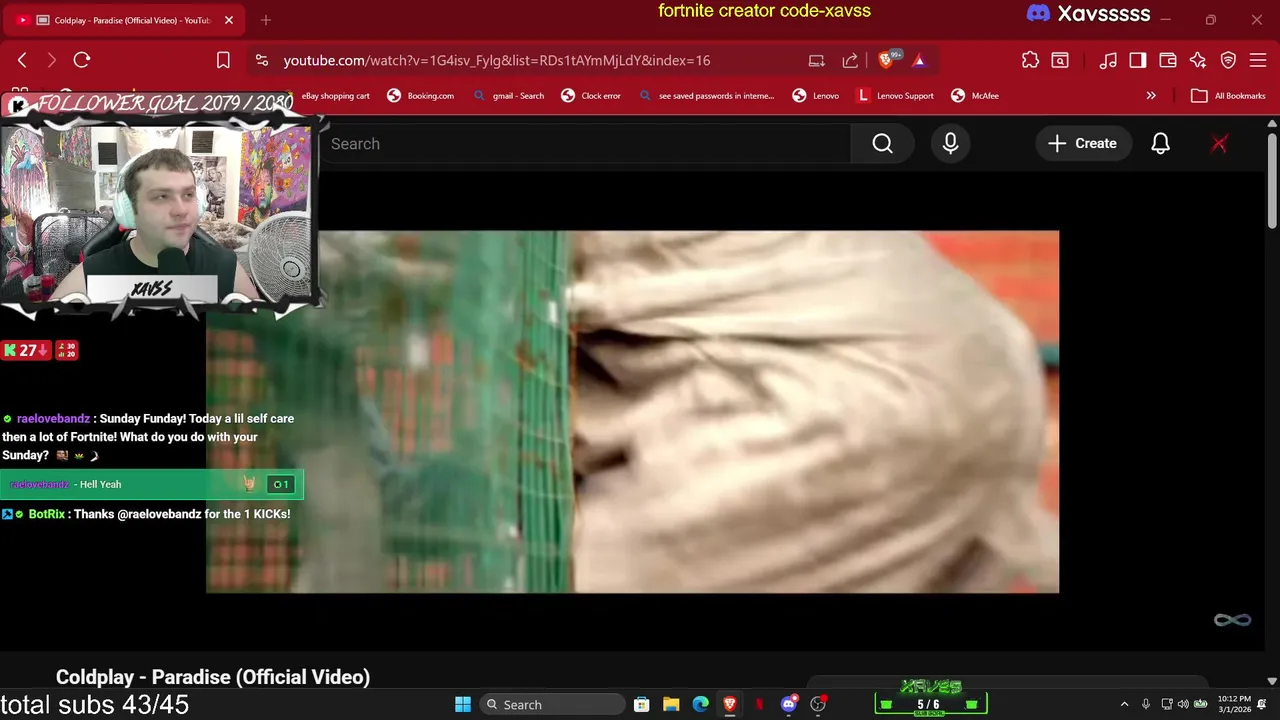Screen dimensions: 1280x720
Task: Open OBS Studio from the taskbar
Action: 819,704
